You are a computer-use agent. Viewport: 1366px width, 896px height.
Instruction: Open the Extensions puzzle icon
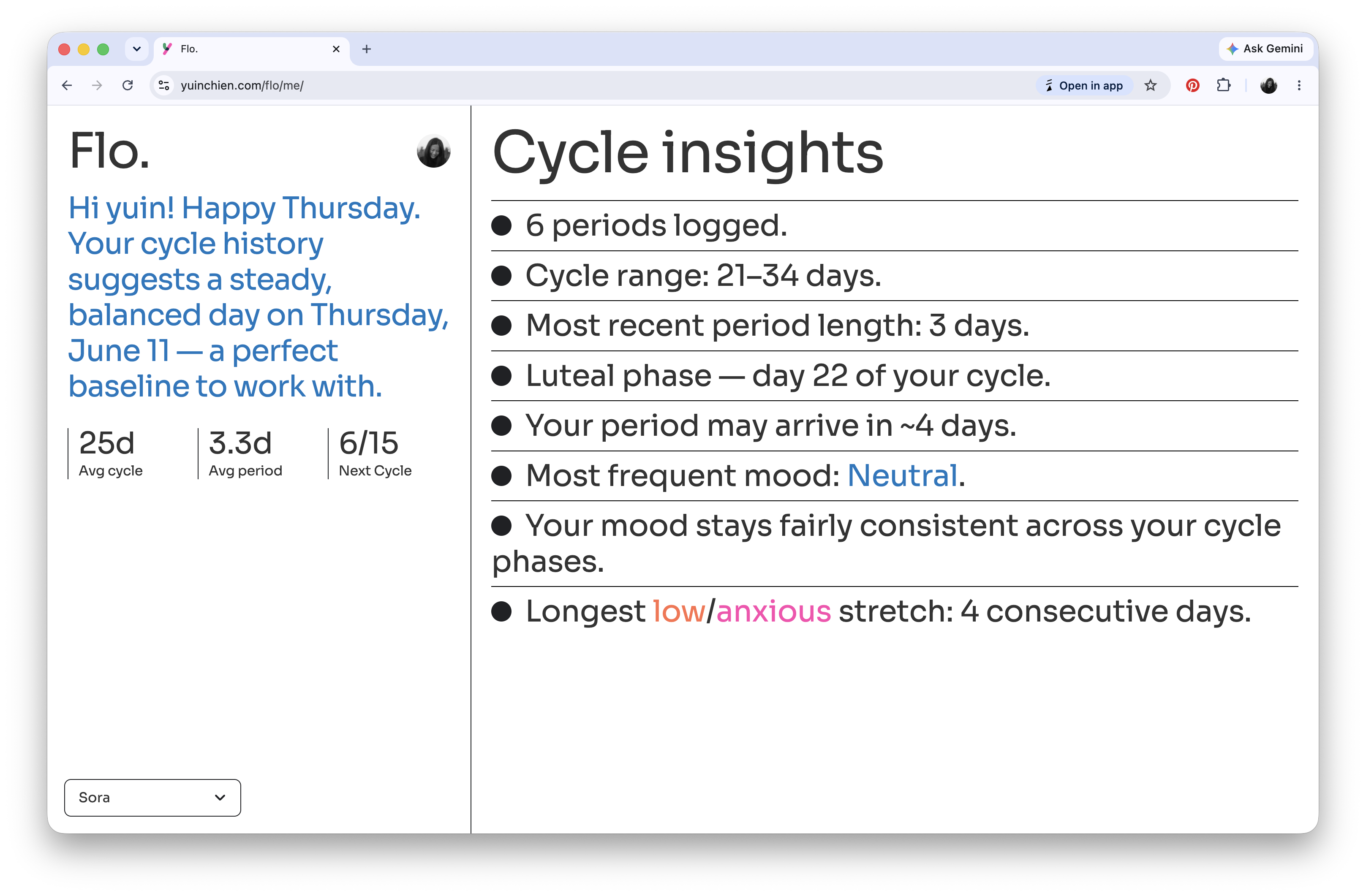coord(1223,85)
